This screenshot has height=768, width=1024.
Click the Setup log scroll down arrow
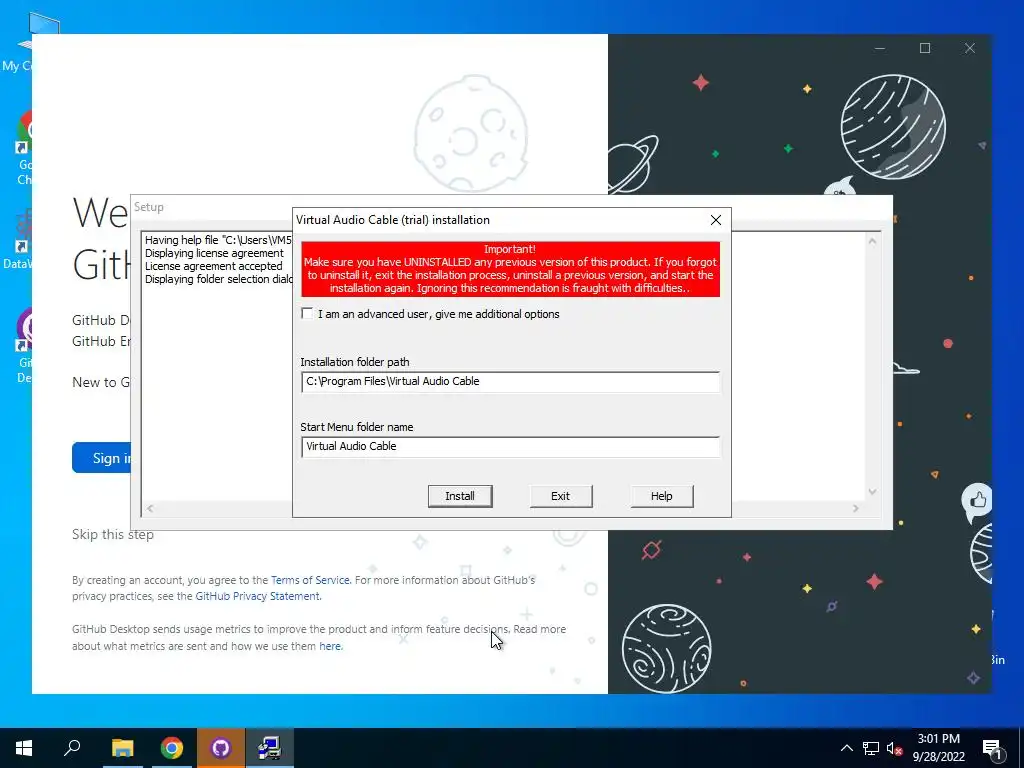872,492
